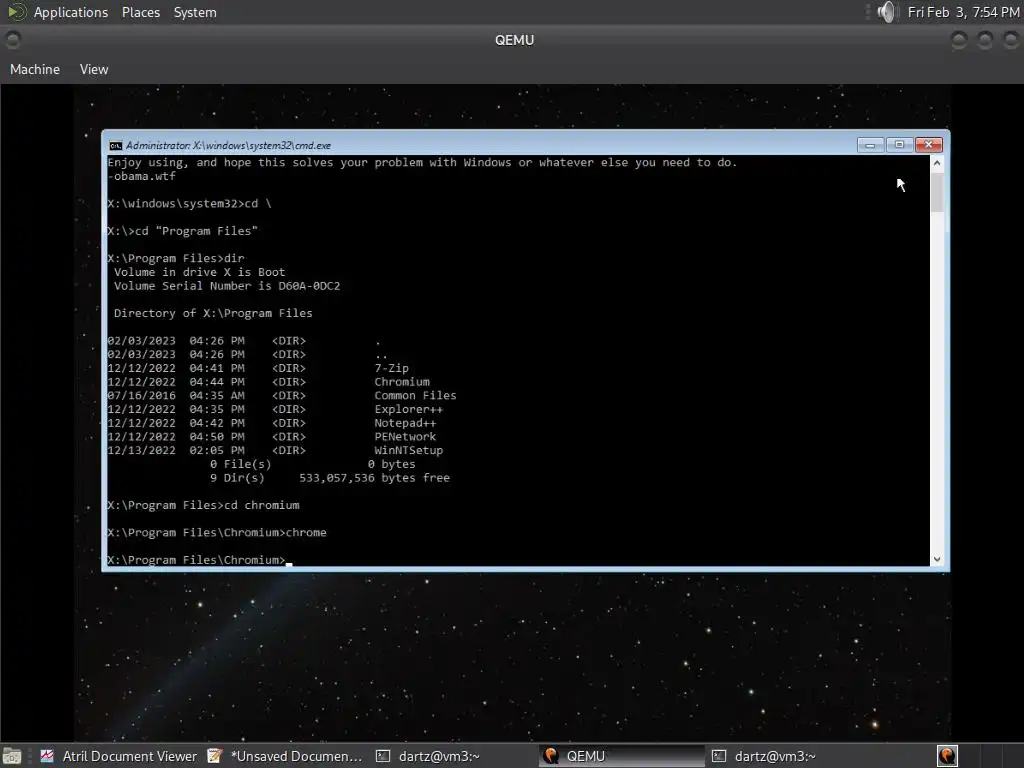The height and width of the screenshot is (768, 1024).
Task: Click the show desktop icon in taskbar
Action: pyautogui.click(x=12, y=756)
